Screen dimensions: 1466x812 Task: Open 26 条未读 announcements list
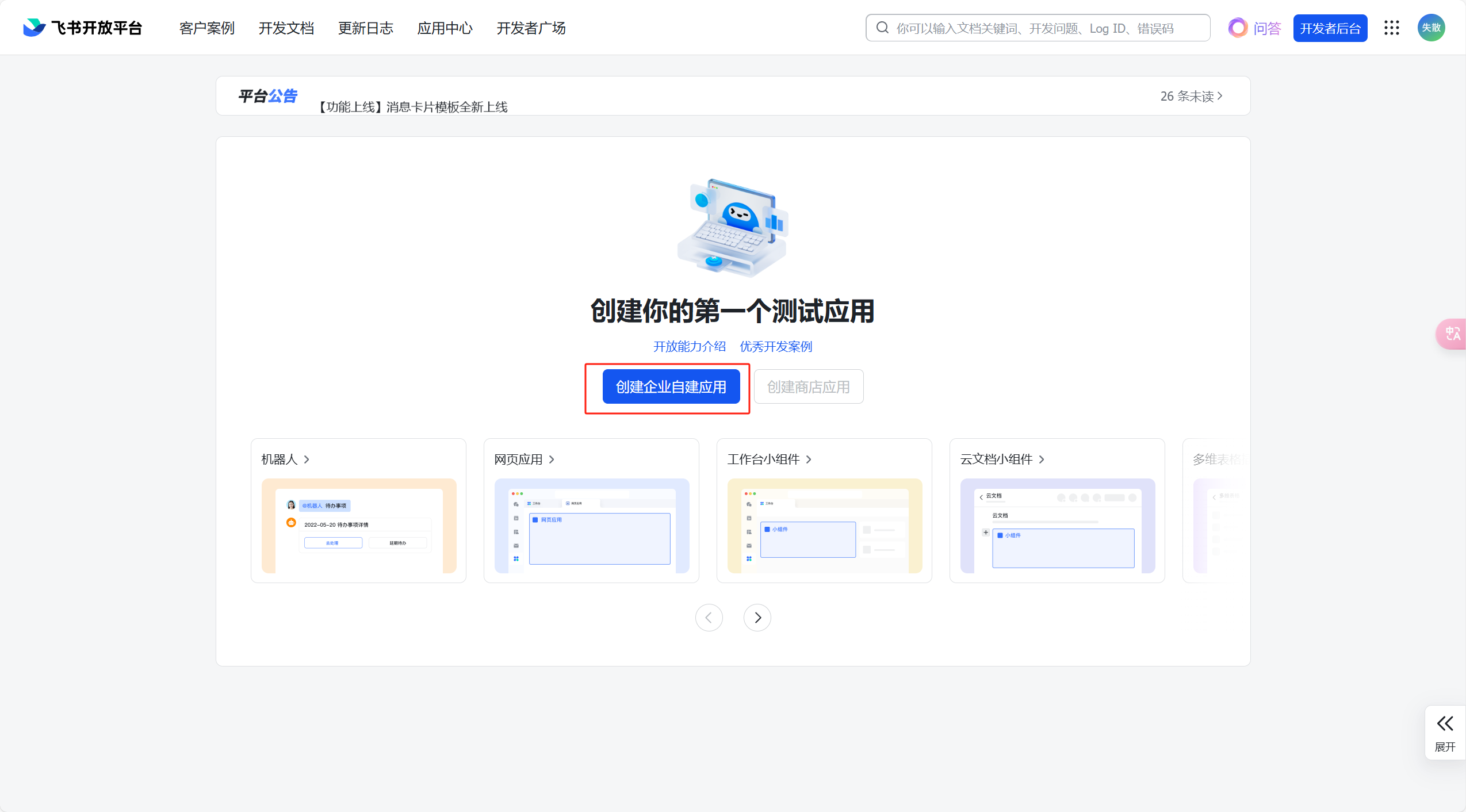click(x=1191, y=96)
